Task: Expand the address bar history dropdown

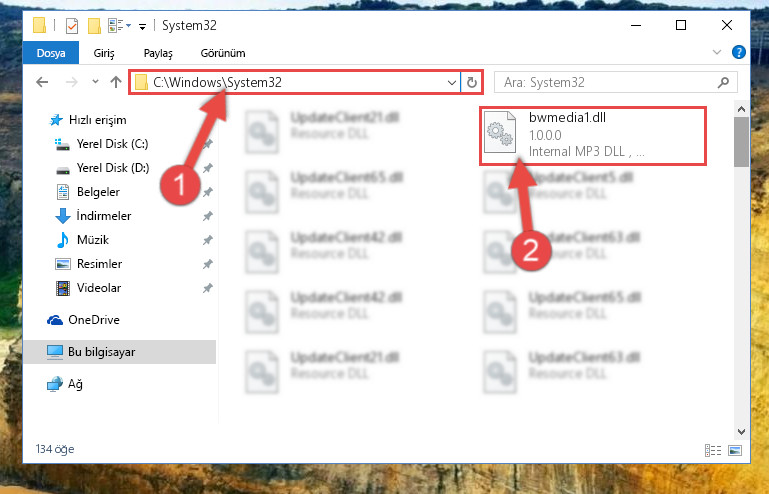Action: [x=452, y=82]
